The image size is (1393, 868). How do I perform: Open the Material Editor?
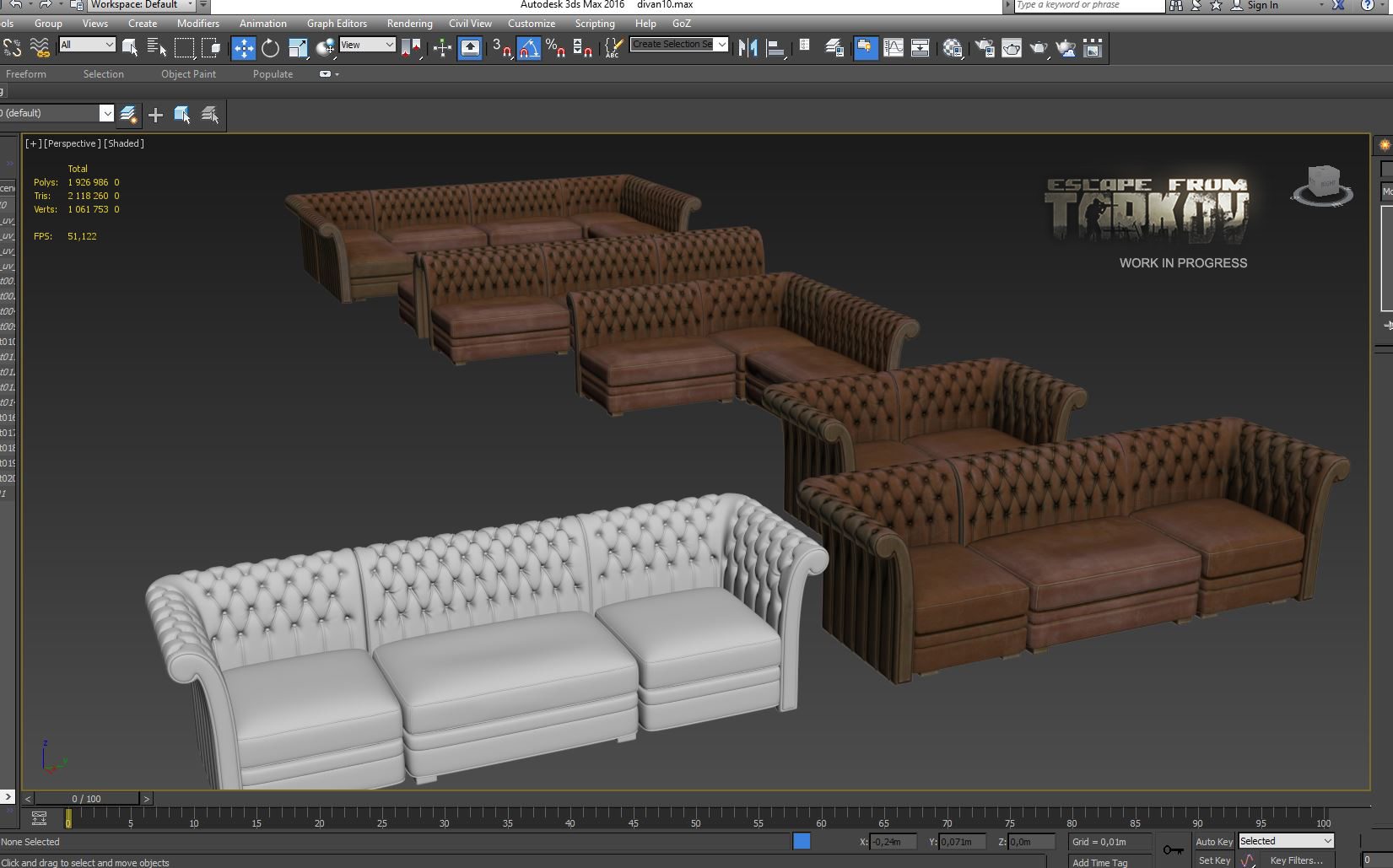[953, 48]
